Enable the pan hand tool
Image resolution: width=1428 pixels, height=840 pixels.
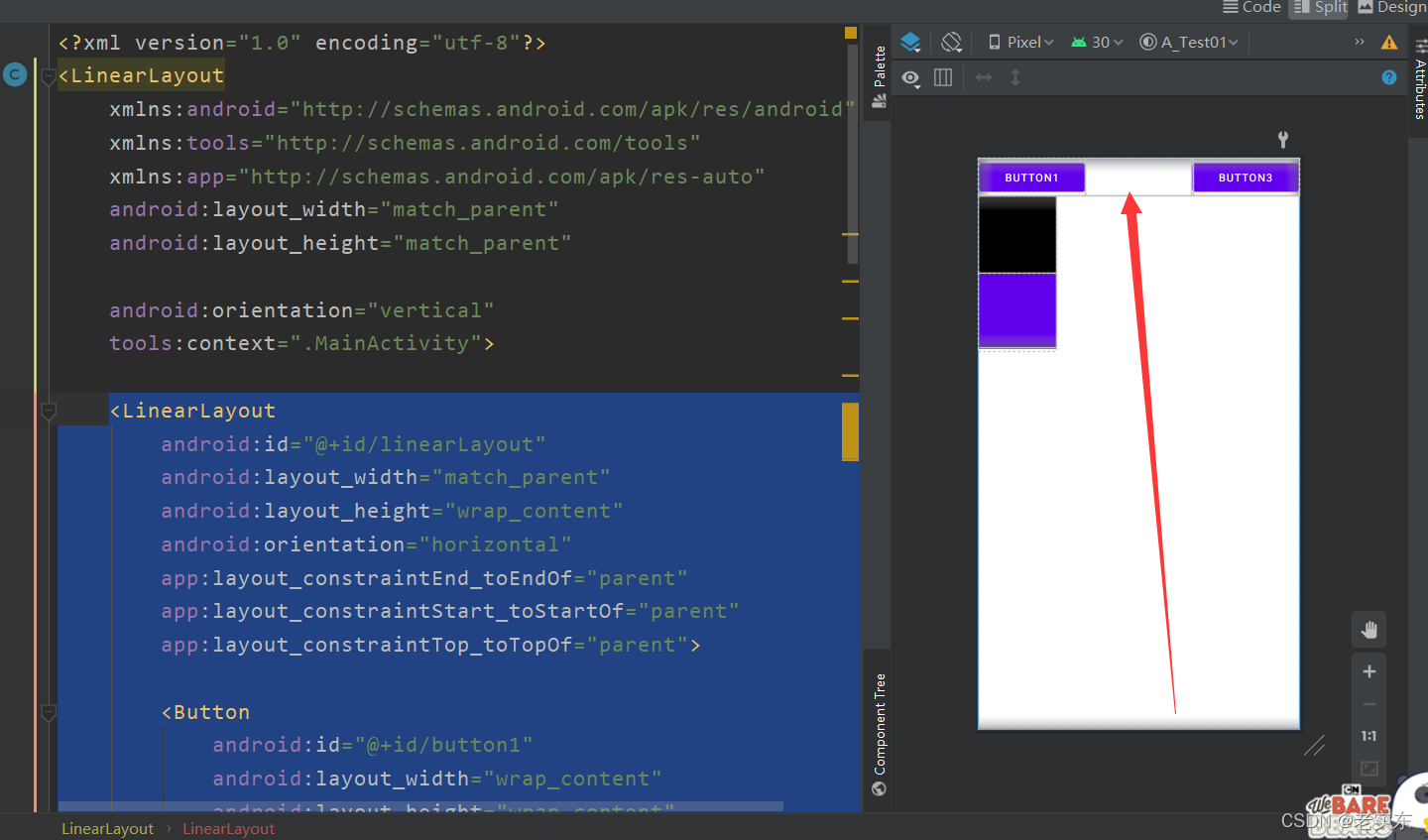1368,630
